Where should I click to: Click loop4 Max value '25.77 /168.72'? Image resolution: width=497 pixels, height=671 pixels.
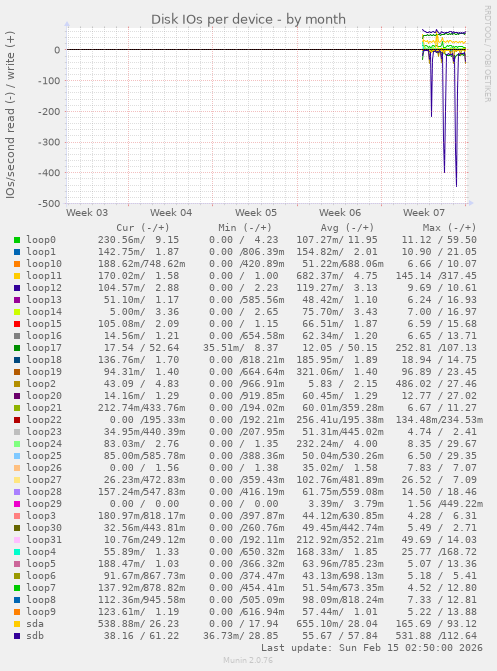coord(439,552)
